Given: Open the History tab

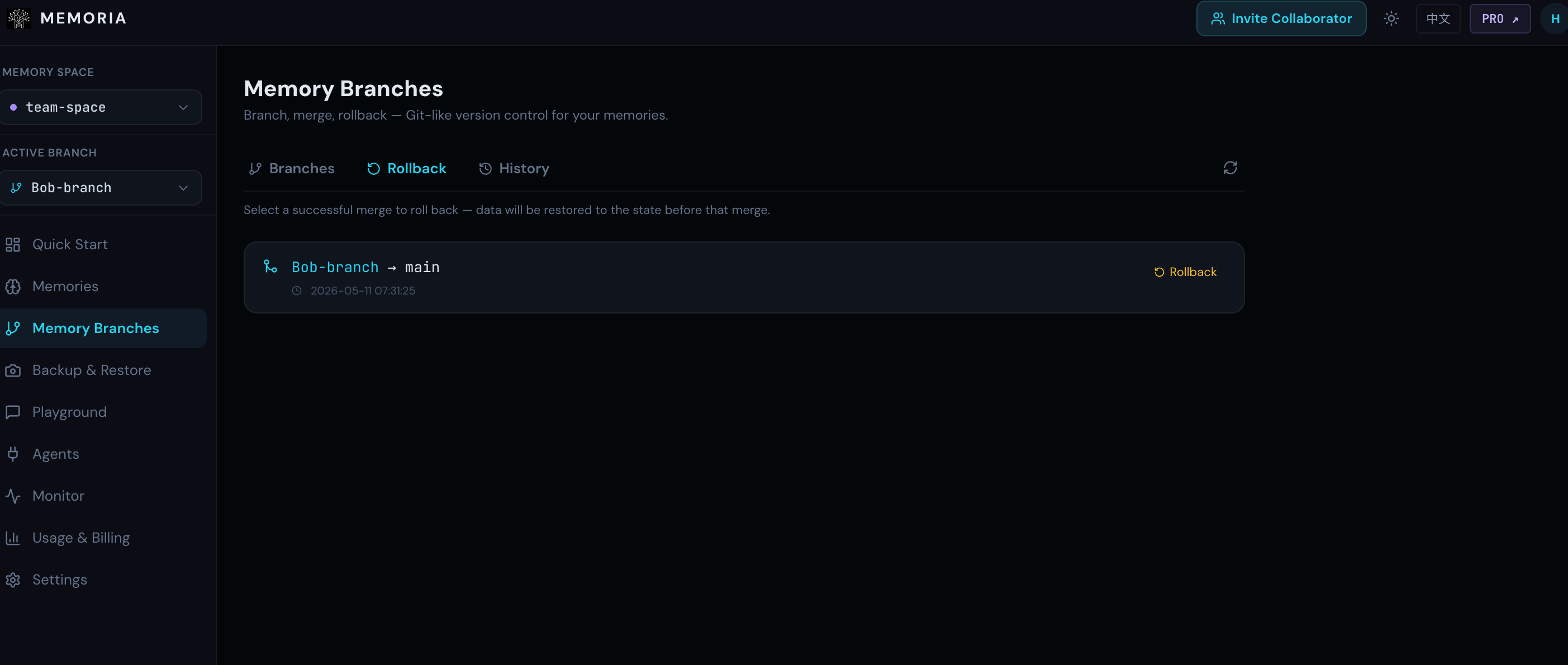Looking at the screenshot, I should (514, 169).
